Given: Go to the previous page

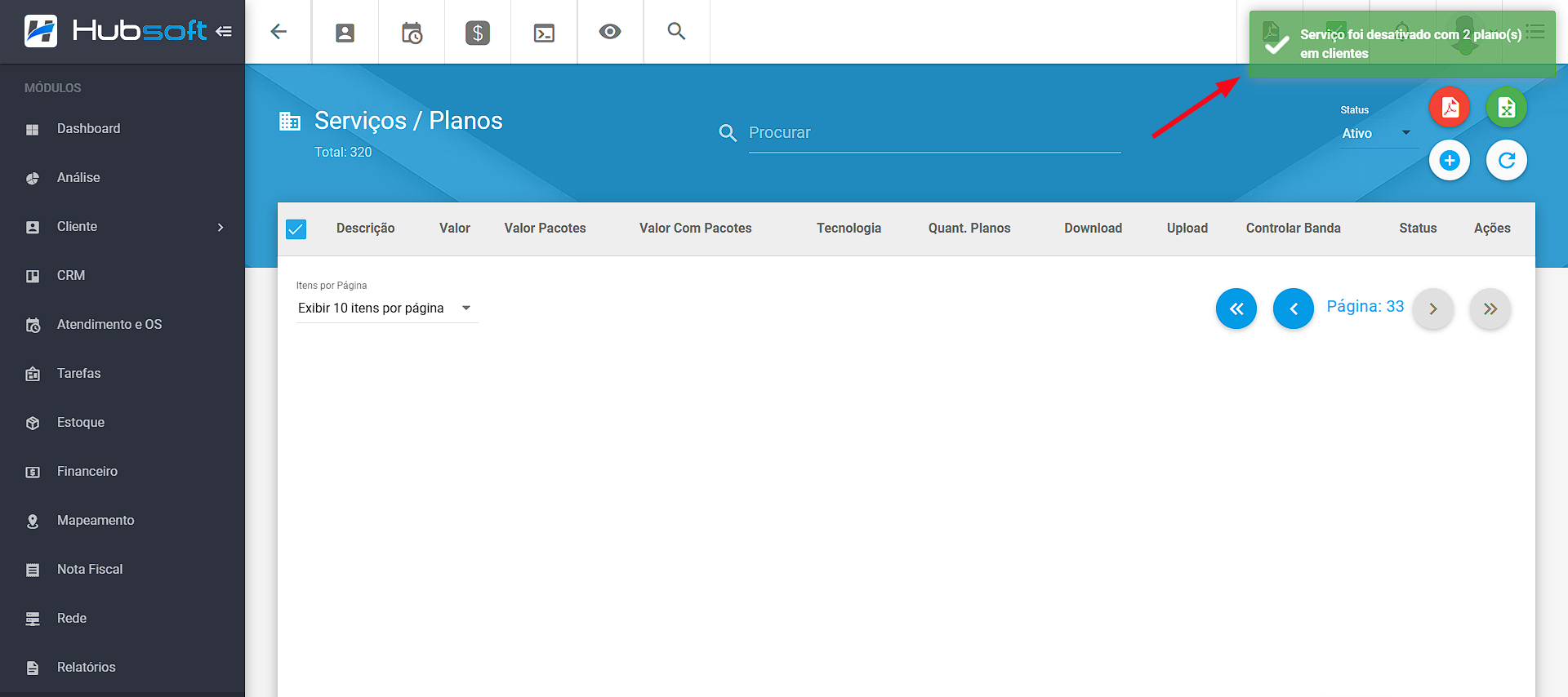Looking at the screenshot, I should [1294, 309].
